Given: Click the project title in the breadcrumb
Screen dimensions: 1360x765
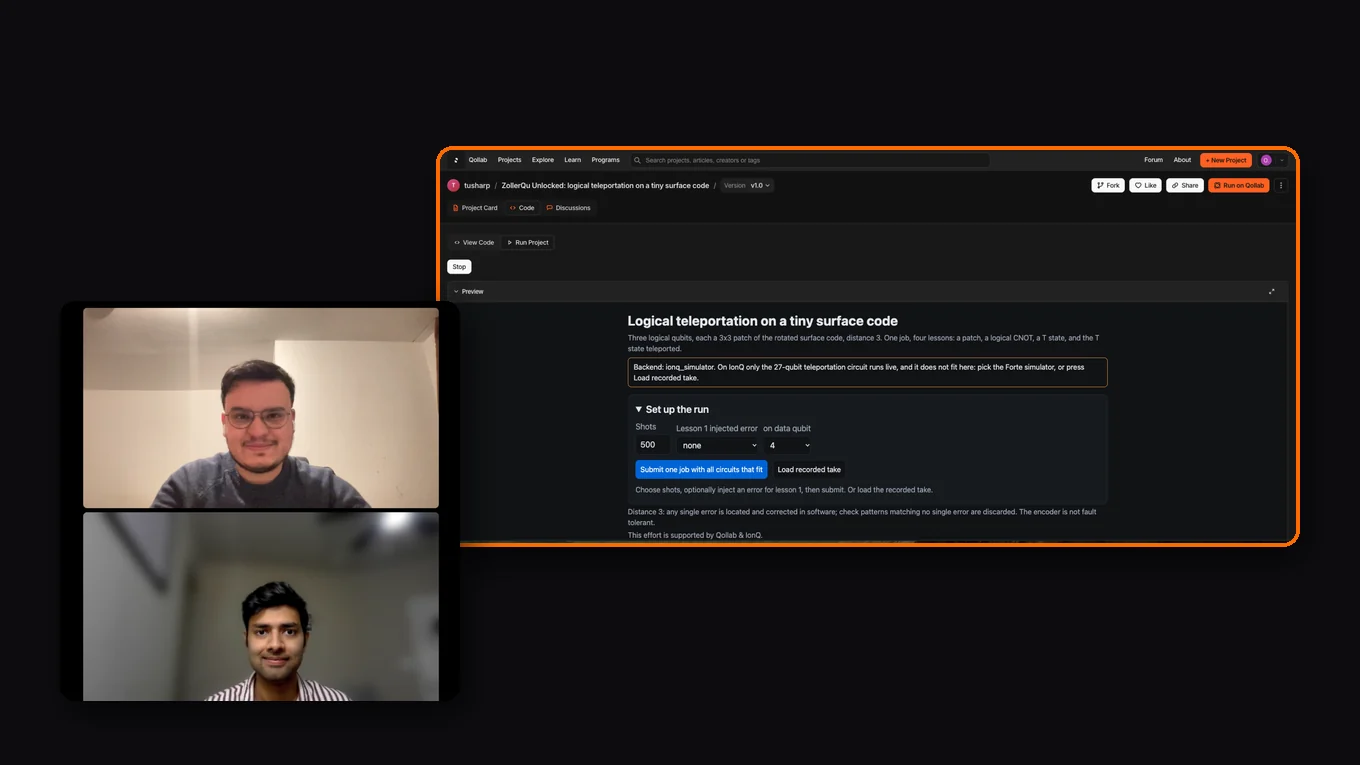Looking at the screenshot, I should (605, 185).
